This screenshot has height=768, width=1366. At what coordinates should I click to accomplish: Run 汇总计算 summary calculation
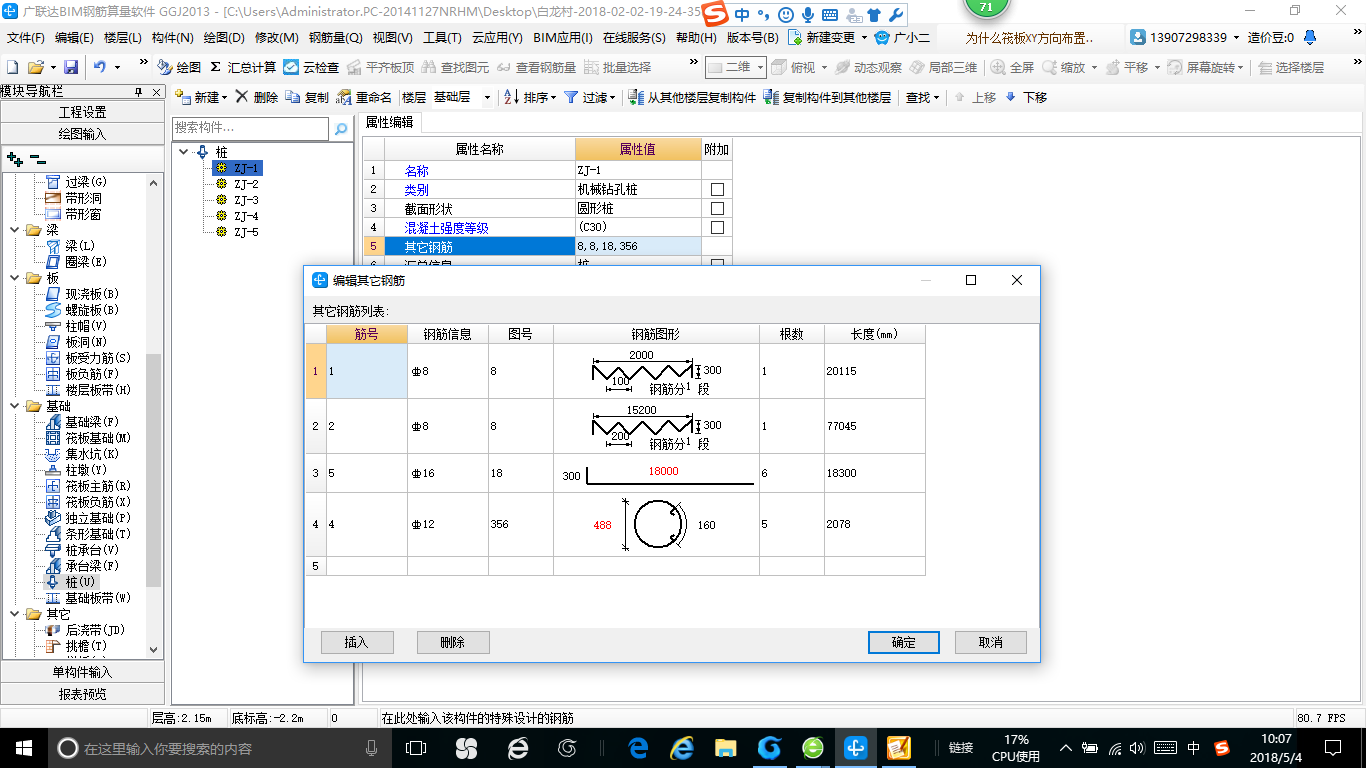pyautogui.click(x=243, y=67)
